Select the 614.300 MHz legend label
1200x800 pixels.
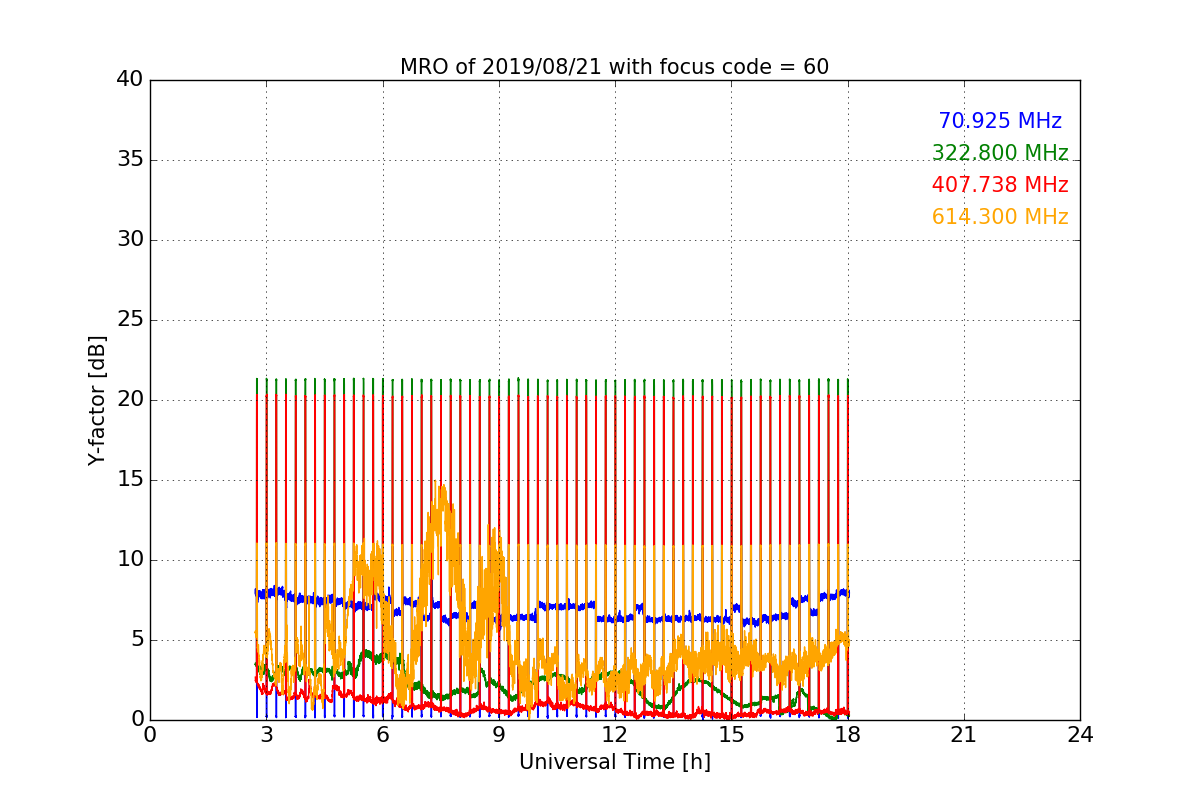(1000, 218)
